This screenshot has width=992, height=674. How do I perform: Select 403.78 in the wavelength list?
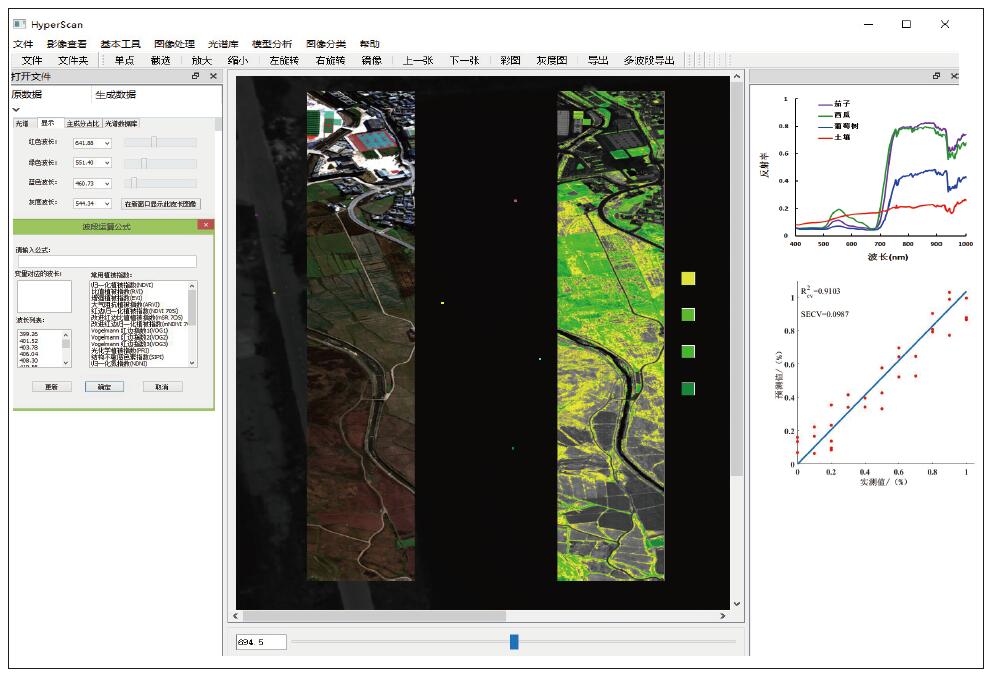coord(28,347)
